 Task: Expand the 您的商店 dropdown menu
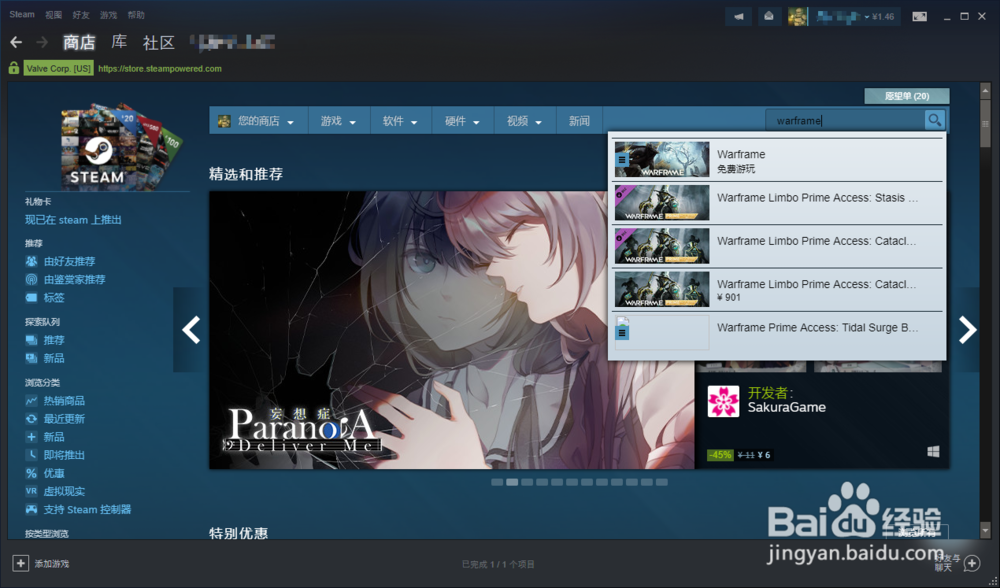(258, 121)
